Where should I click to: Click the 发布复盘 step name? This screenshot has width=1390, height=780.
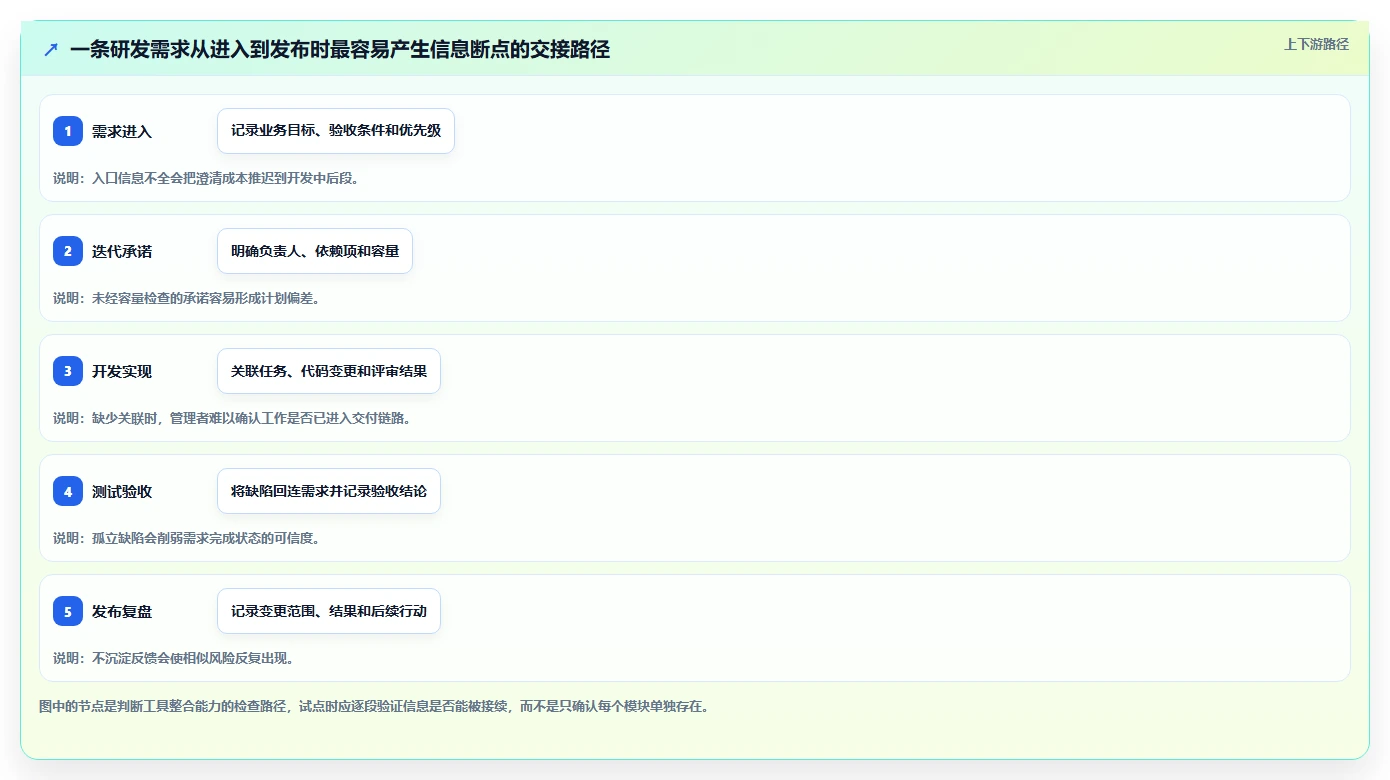tap(122, 612)
